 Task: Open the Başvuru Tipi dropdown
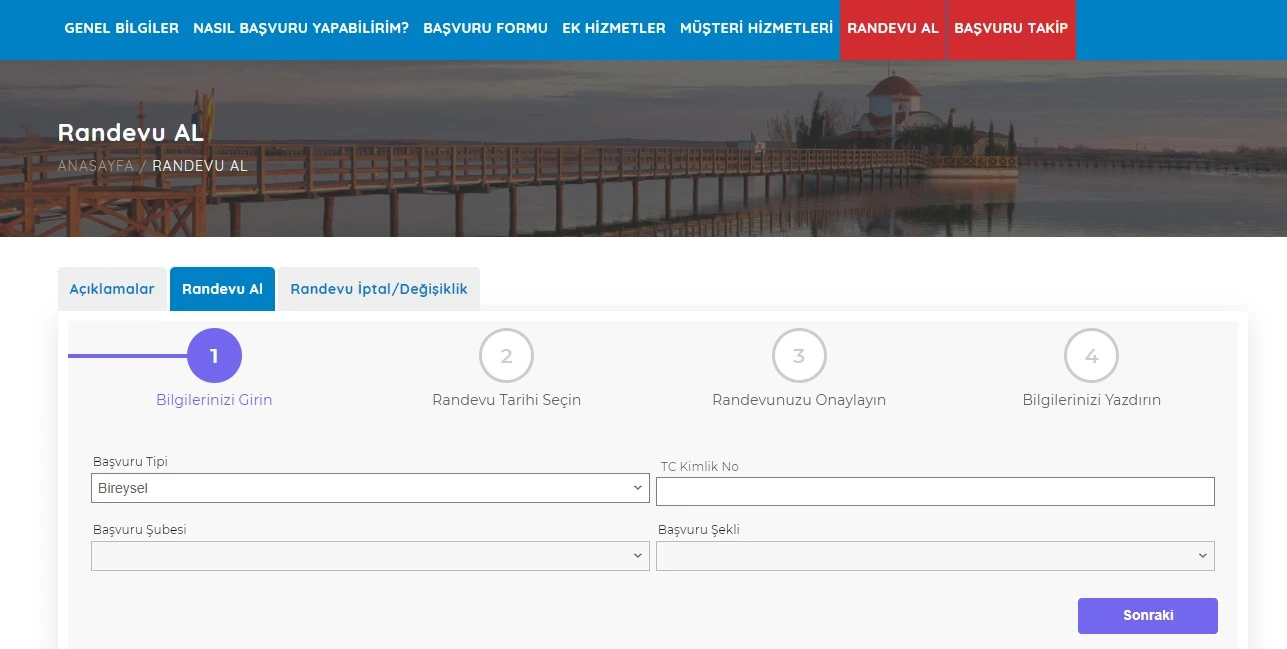(x=370, y=488)
